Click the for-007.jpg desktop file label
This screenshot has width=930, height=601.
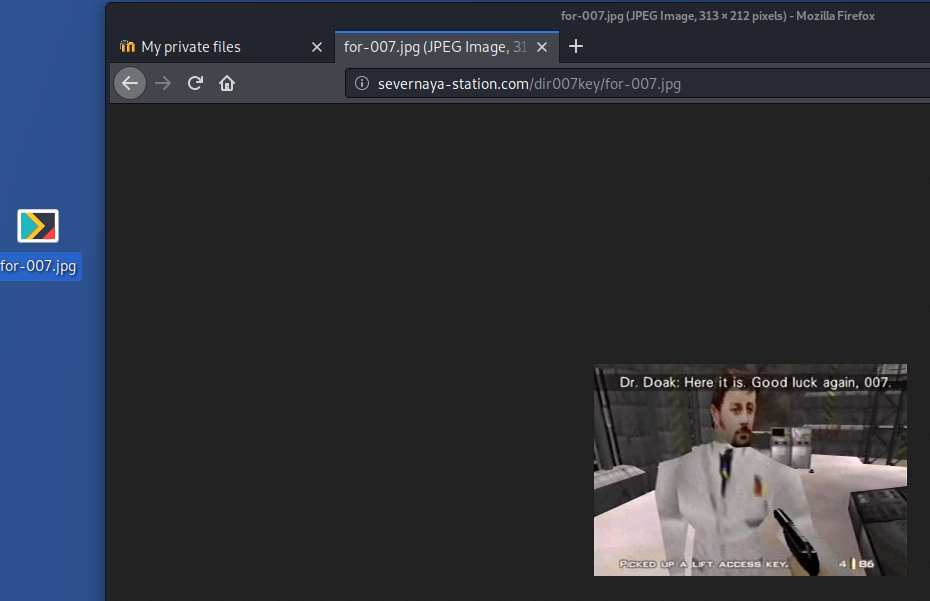pos(39,266)
